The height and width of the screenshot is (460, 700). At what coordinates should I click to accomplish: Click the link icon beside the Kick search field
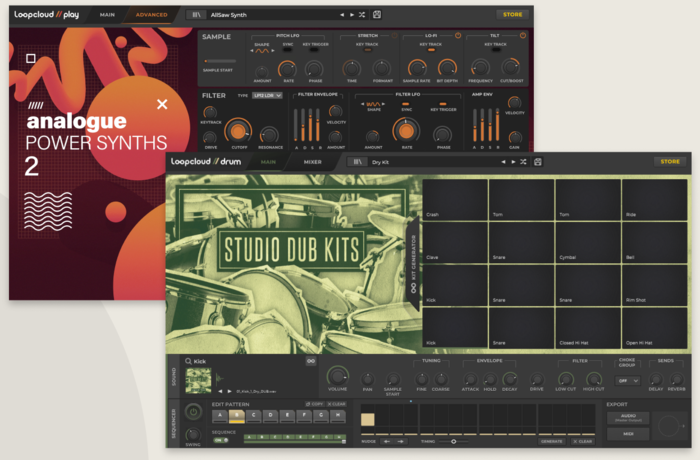(x=311, y=361)
